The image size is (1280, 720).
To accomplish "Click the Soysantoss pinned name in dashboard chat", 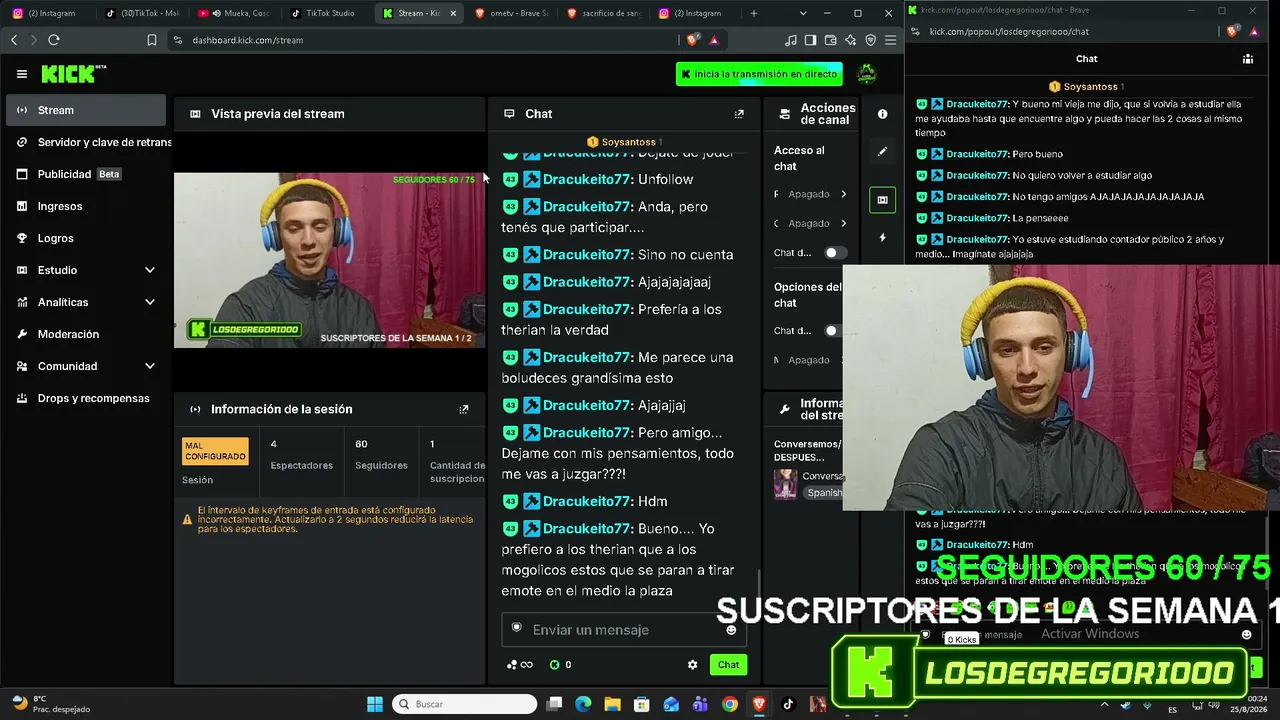I will [x=630, y=142].
